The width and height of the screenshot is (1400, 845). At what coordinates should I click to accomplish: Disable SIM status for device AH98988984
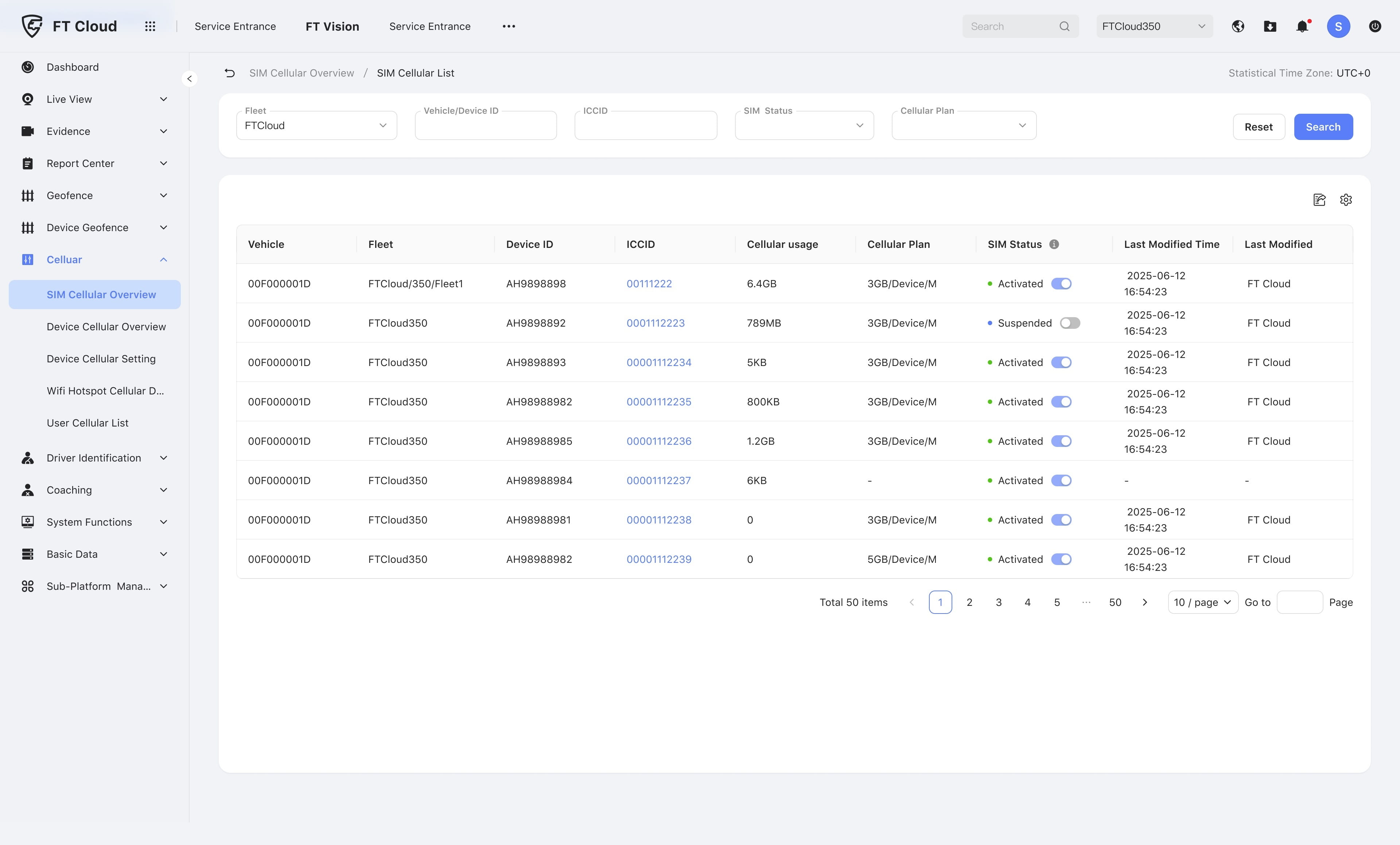(x=1062, y=480)
